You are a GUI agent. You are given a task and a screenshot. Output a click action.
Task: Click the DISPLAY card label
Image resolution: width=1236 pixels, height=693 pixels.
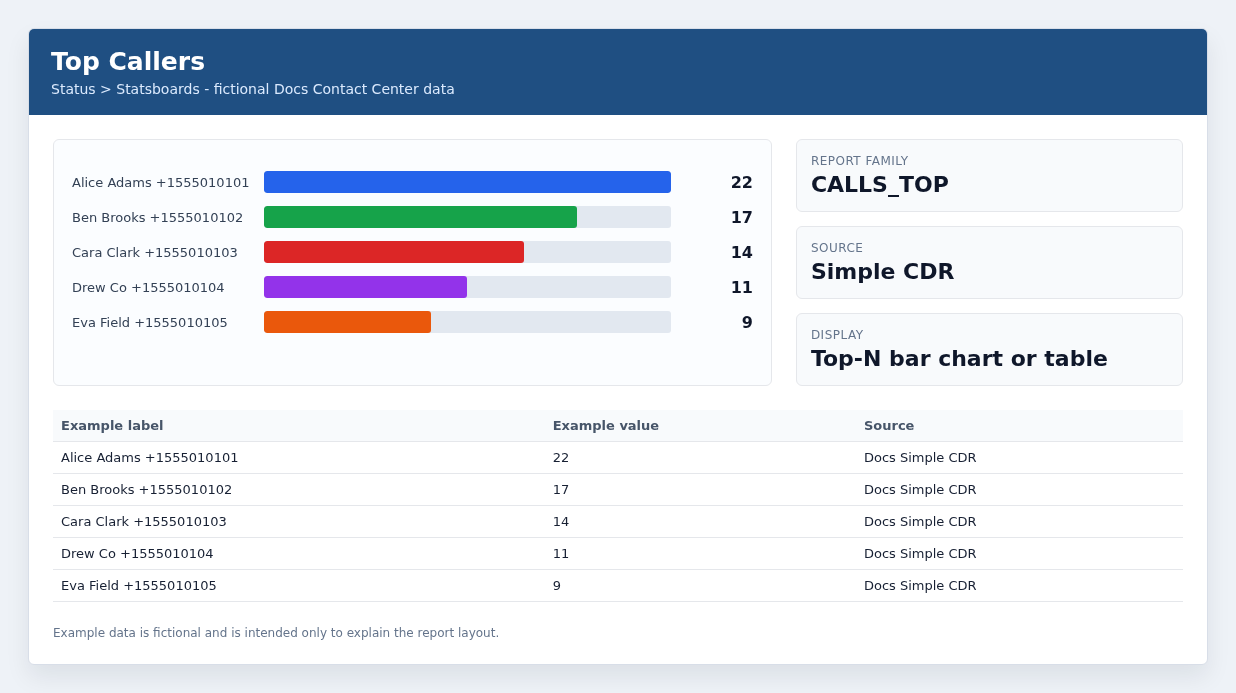tap(837, 335)
